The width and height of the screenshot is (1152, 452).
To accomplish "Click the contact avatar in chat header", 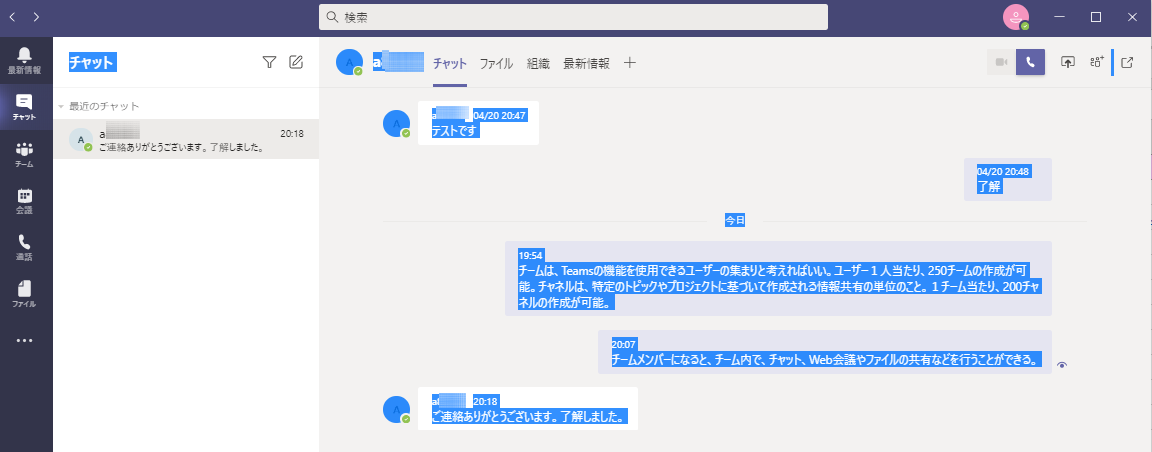I will point(349,62).
